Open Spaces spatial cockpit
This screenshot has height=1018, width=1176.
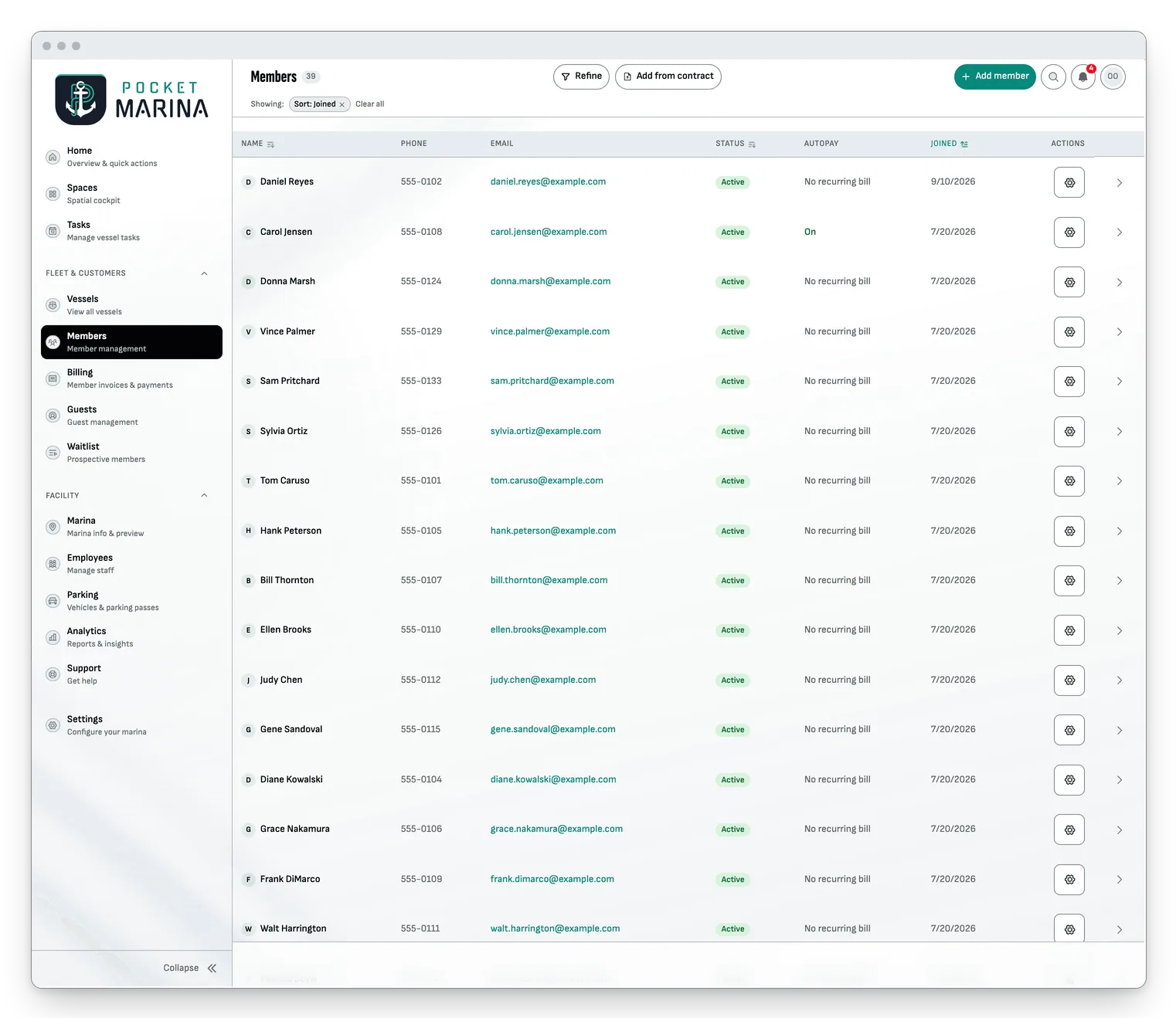pyautogui.click(x=131, y=194)
